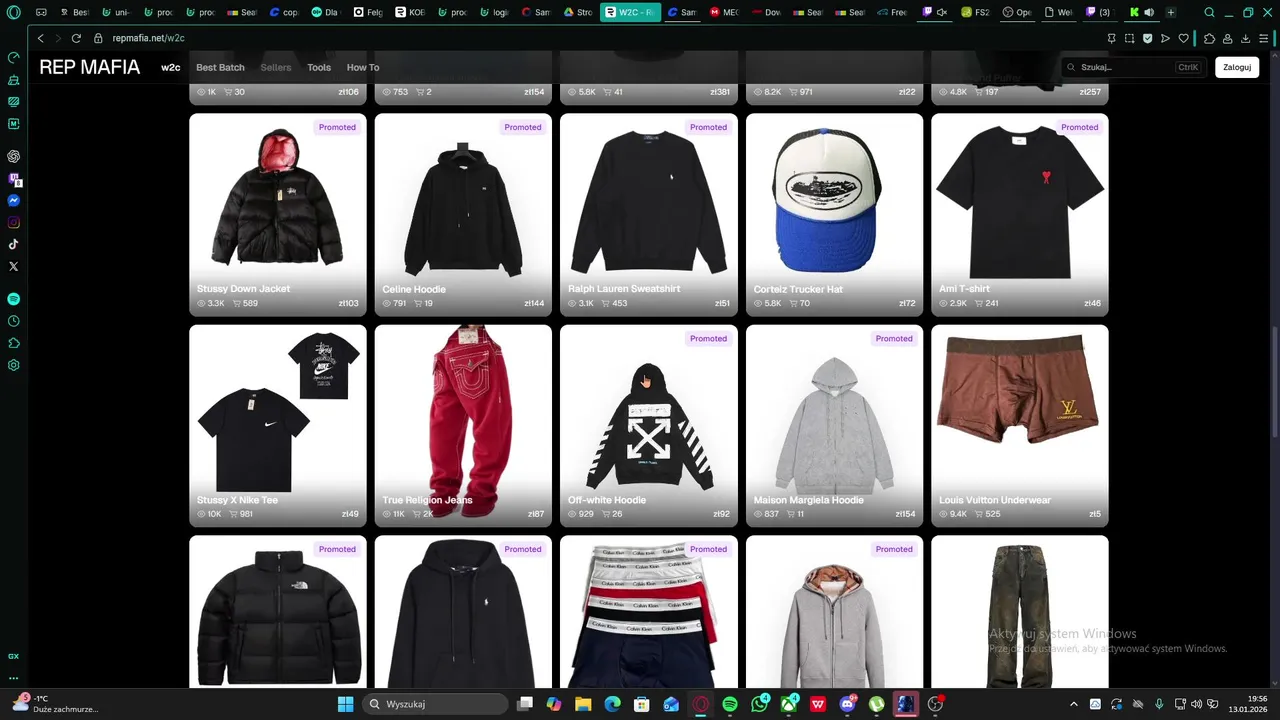1280x720 pixels.
Task: Open History clock icon in sidebar
Action: 14,321
